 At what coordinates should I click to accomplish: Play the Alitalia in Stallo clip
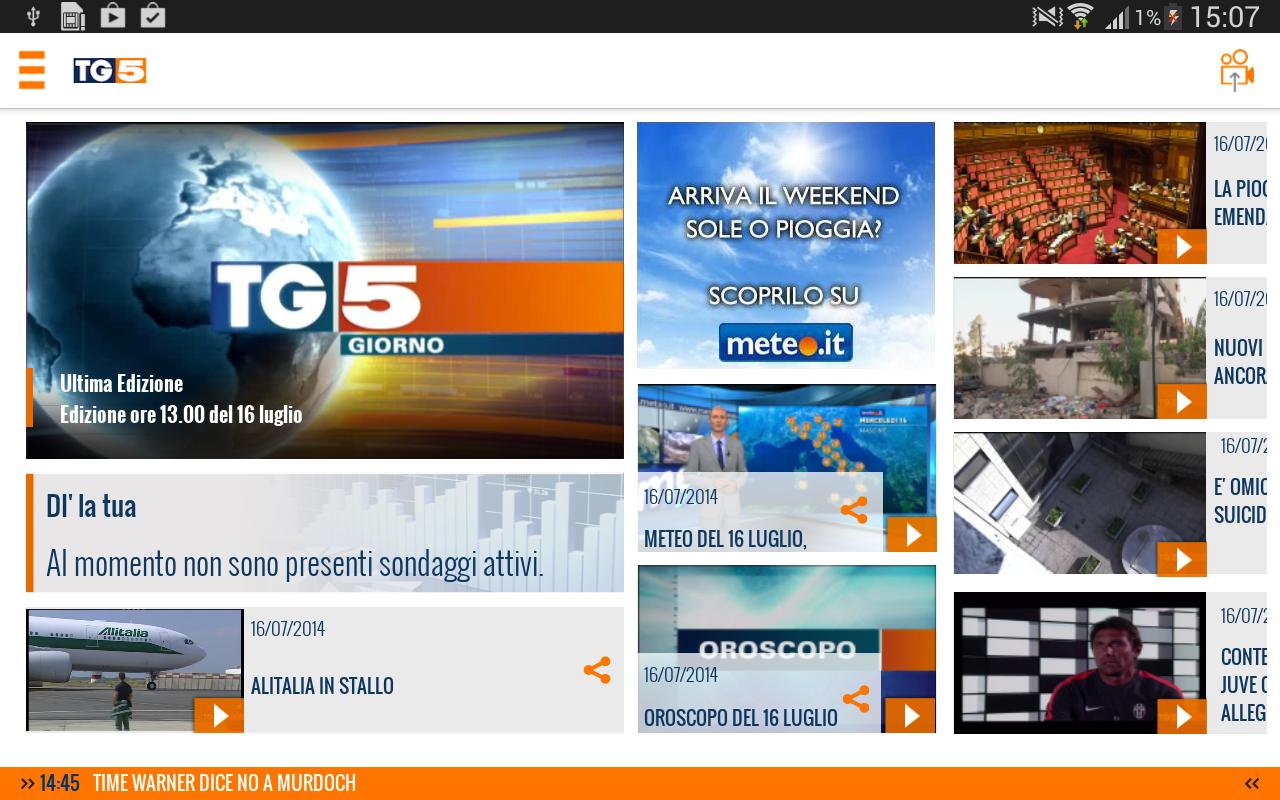(218, 716)
